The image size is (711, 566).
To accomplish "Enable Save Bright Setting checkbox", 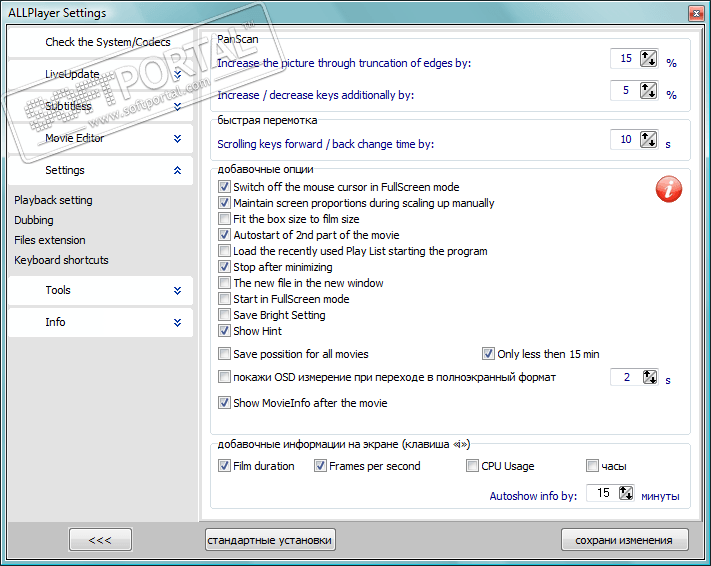I will [x=224, y=314].
